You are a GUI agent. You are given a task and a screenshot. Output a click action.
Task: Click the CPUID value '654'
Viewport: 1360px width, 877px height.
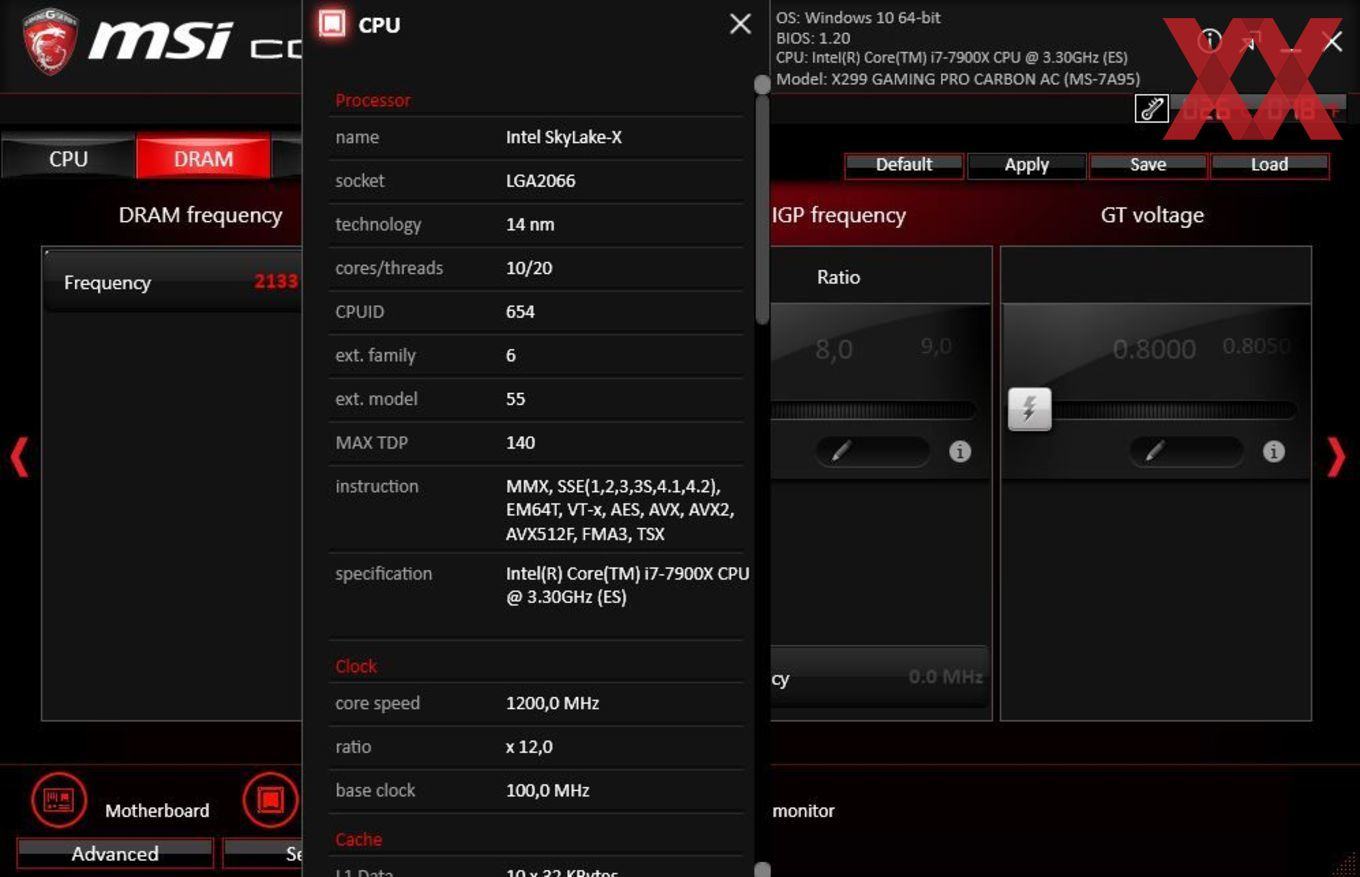click(520, 311)
